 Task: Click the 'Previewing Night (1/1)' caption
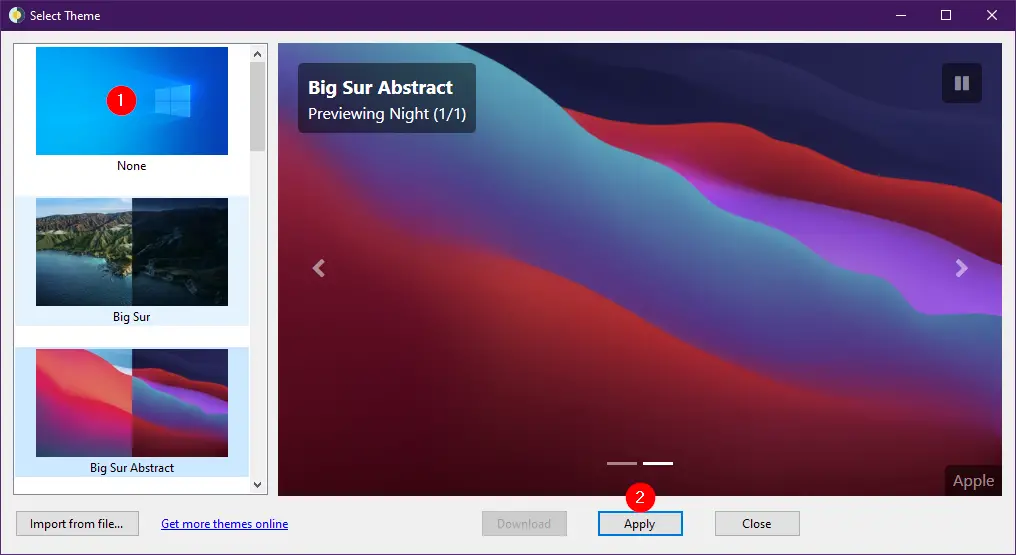(x=387, y=114)
